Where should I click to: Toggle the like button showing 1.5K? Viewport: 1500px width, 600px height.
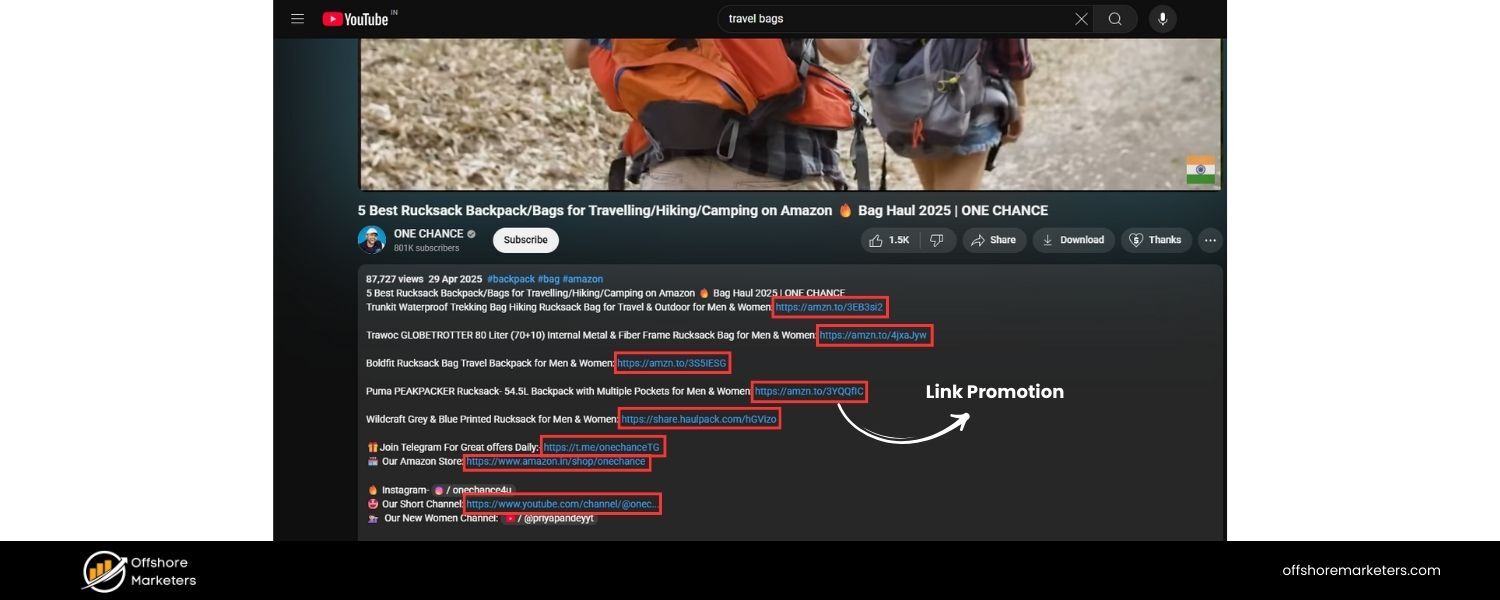(x=888, y=240)
